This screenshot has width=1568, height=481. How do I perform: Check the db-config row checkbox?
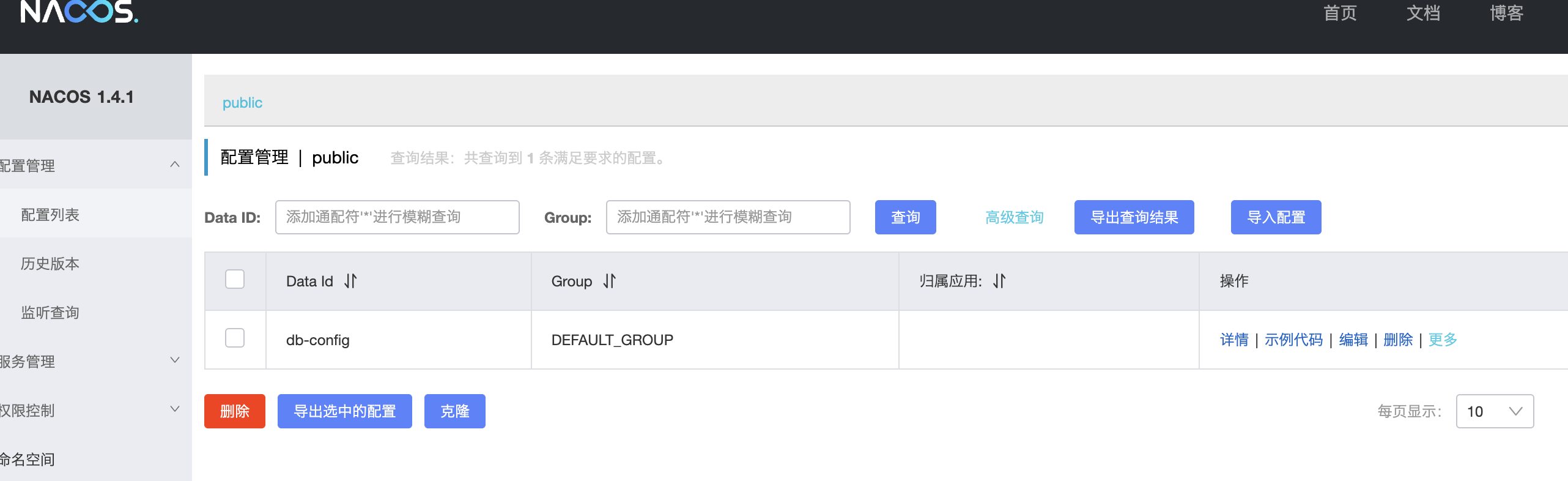coord(235,338)
